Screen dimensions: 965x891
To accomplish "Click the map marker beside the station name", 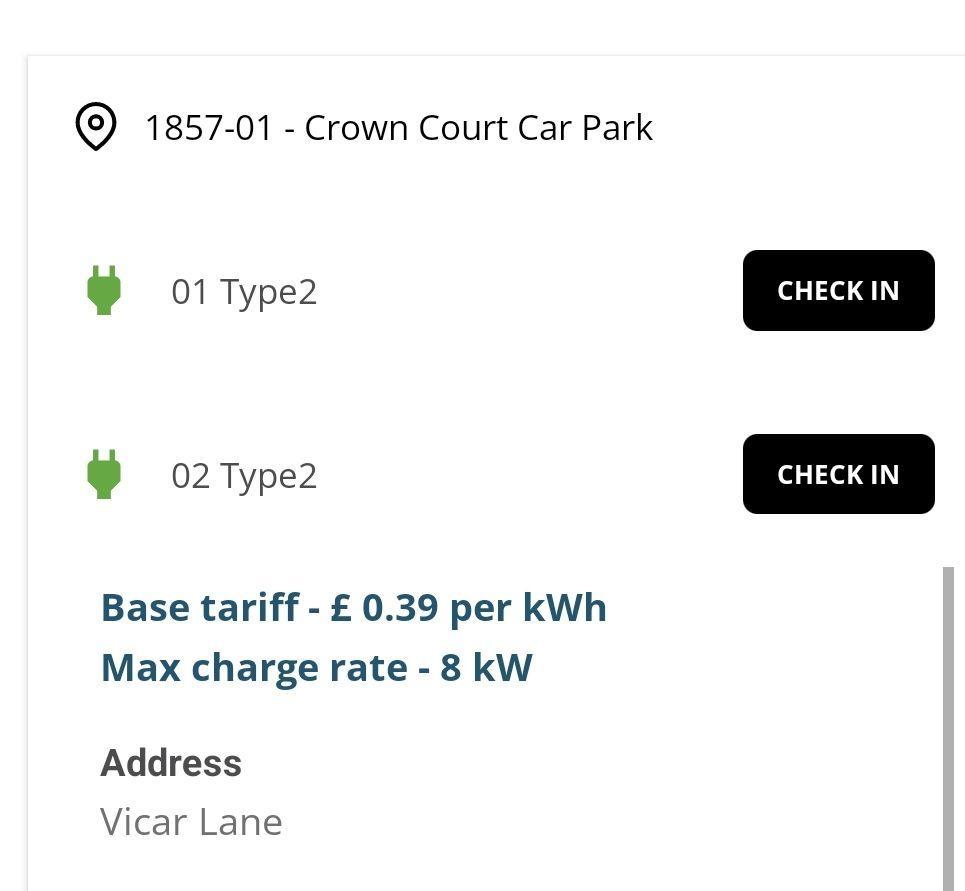I will pos(95,128).
